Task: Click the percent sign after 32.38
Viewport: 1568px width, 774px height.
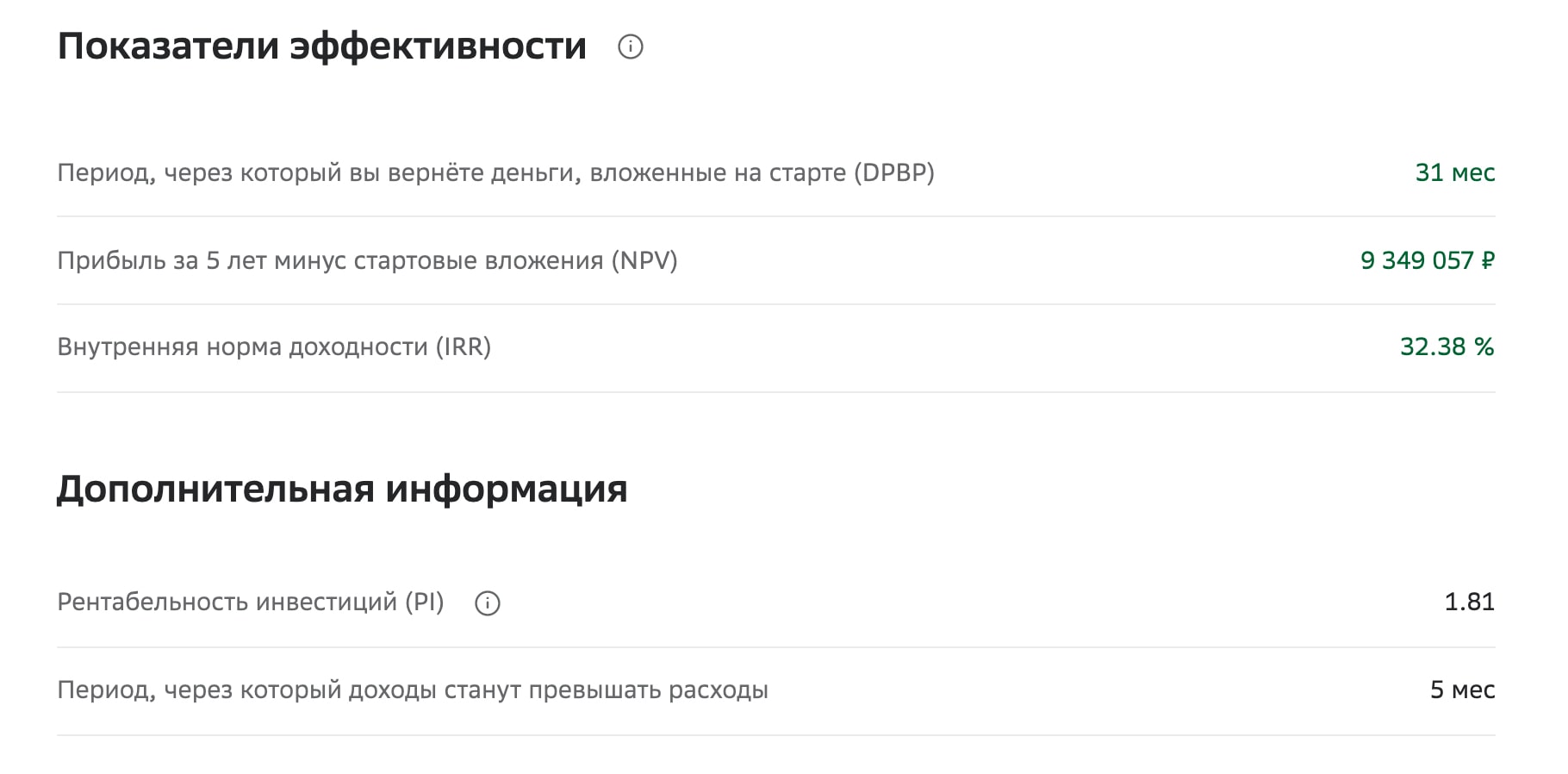Action: pyautogui.click(x=1484, y=346)
